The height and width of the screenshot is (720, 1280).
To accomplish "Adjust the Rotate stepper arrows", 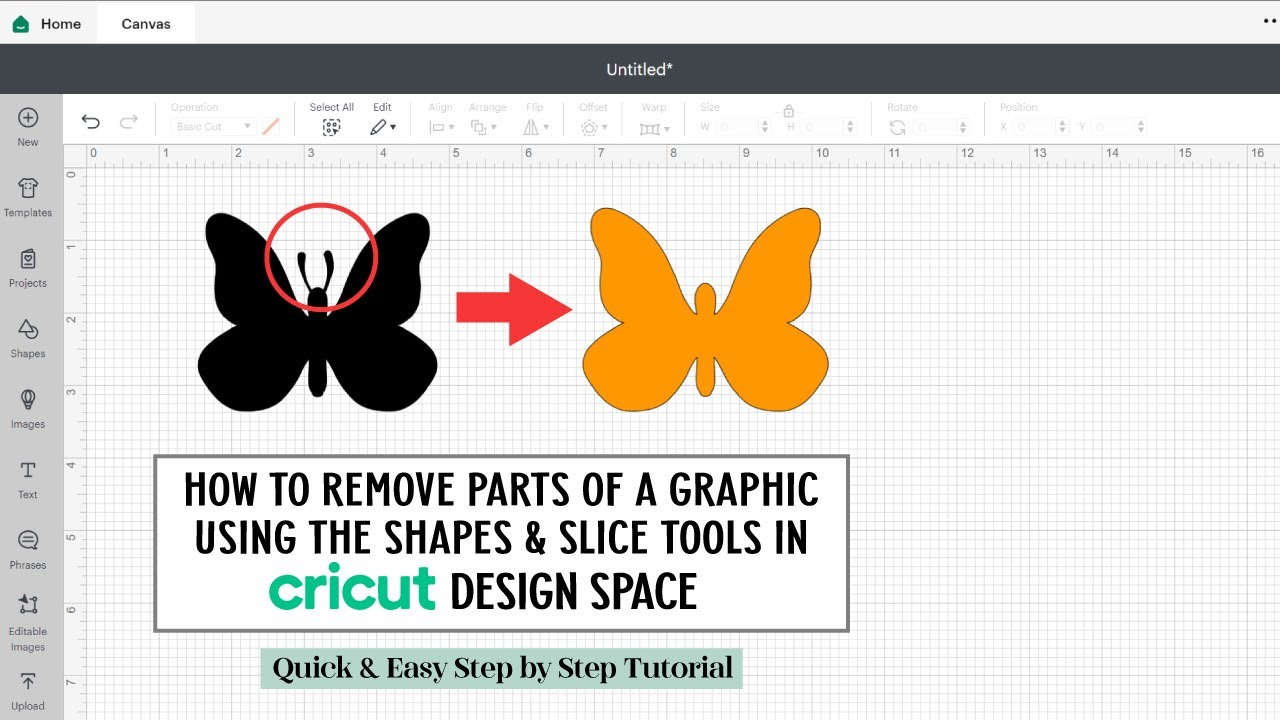I will click(963, 127).
